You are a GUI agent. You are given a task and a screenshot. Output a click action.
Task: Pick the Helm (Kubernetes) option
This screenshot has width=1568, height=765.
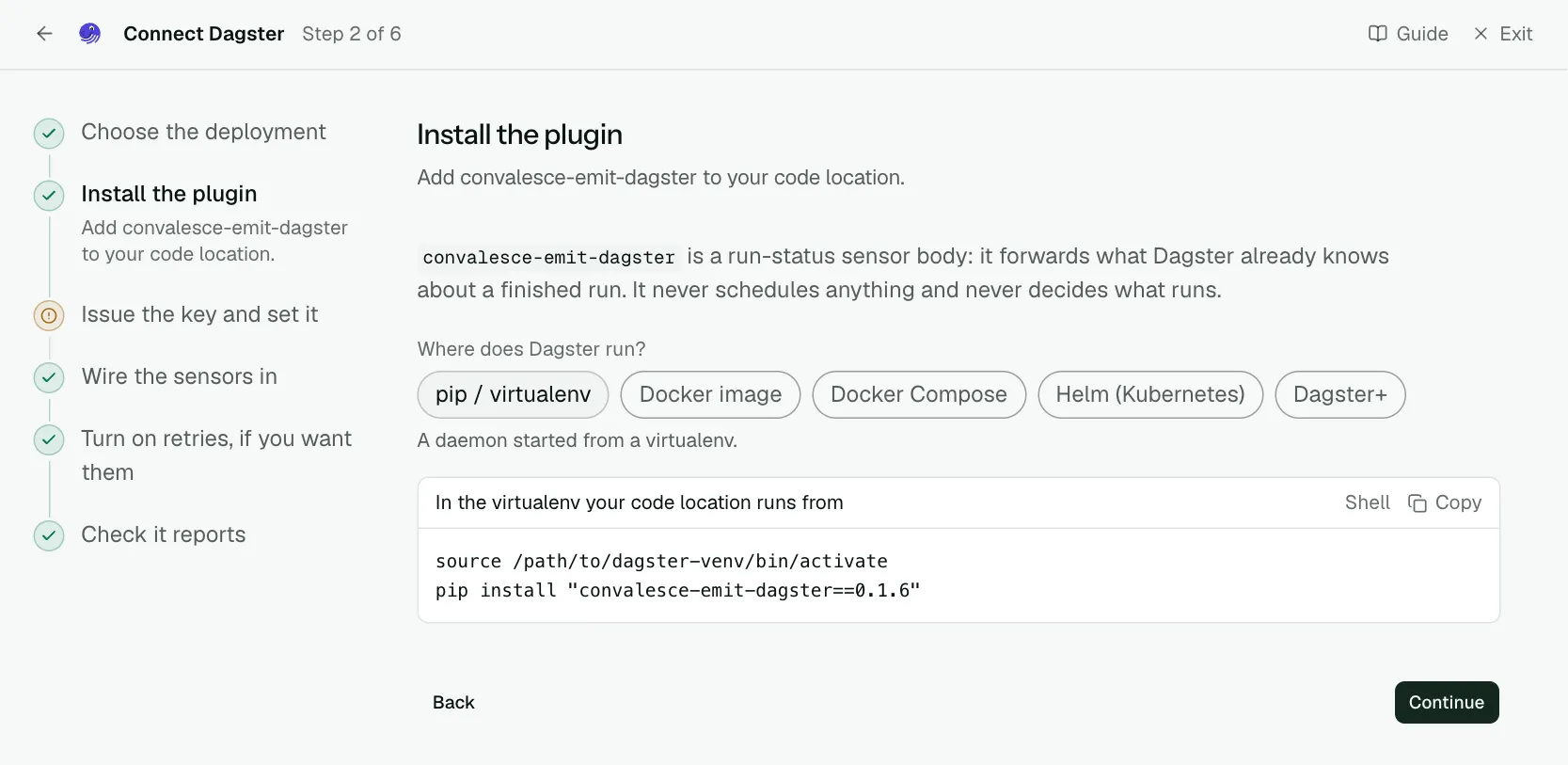[1150, 394]
